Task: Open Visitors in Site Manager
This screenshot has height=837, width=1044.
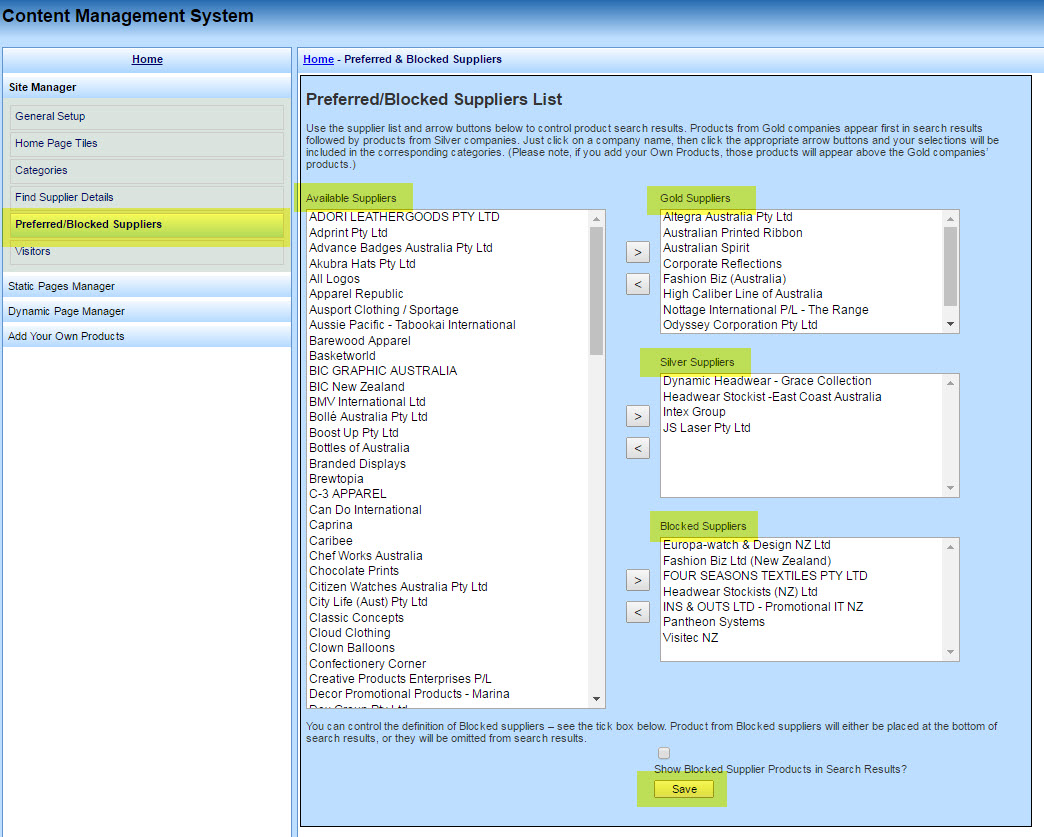Action: pos(146,252)
